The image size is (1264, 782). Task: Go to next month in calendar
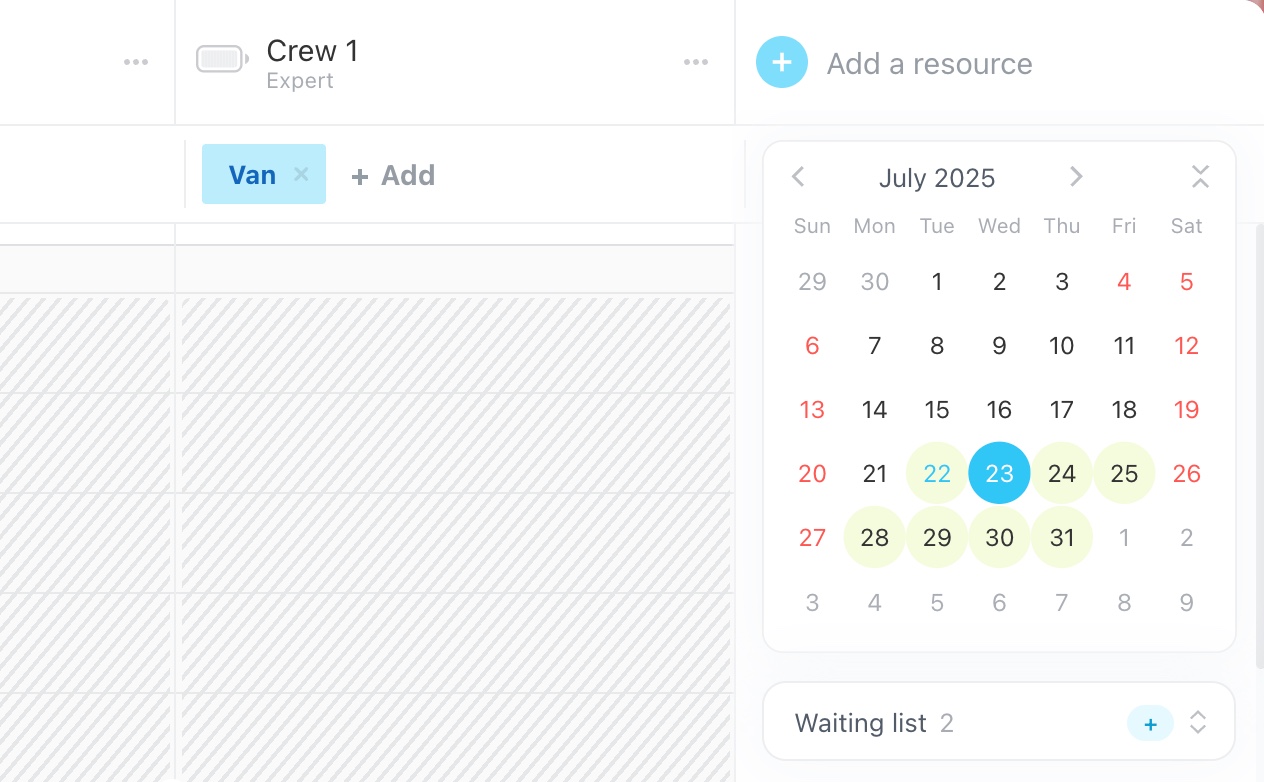click(1076, 177)
